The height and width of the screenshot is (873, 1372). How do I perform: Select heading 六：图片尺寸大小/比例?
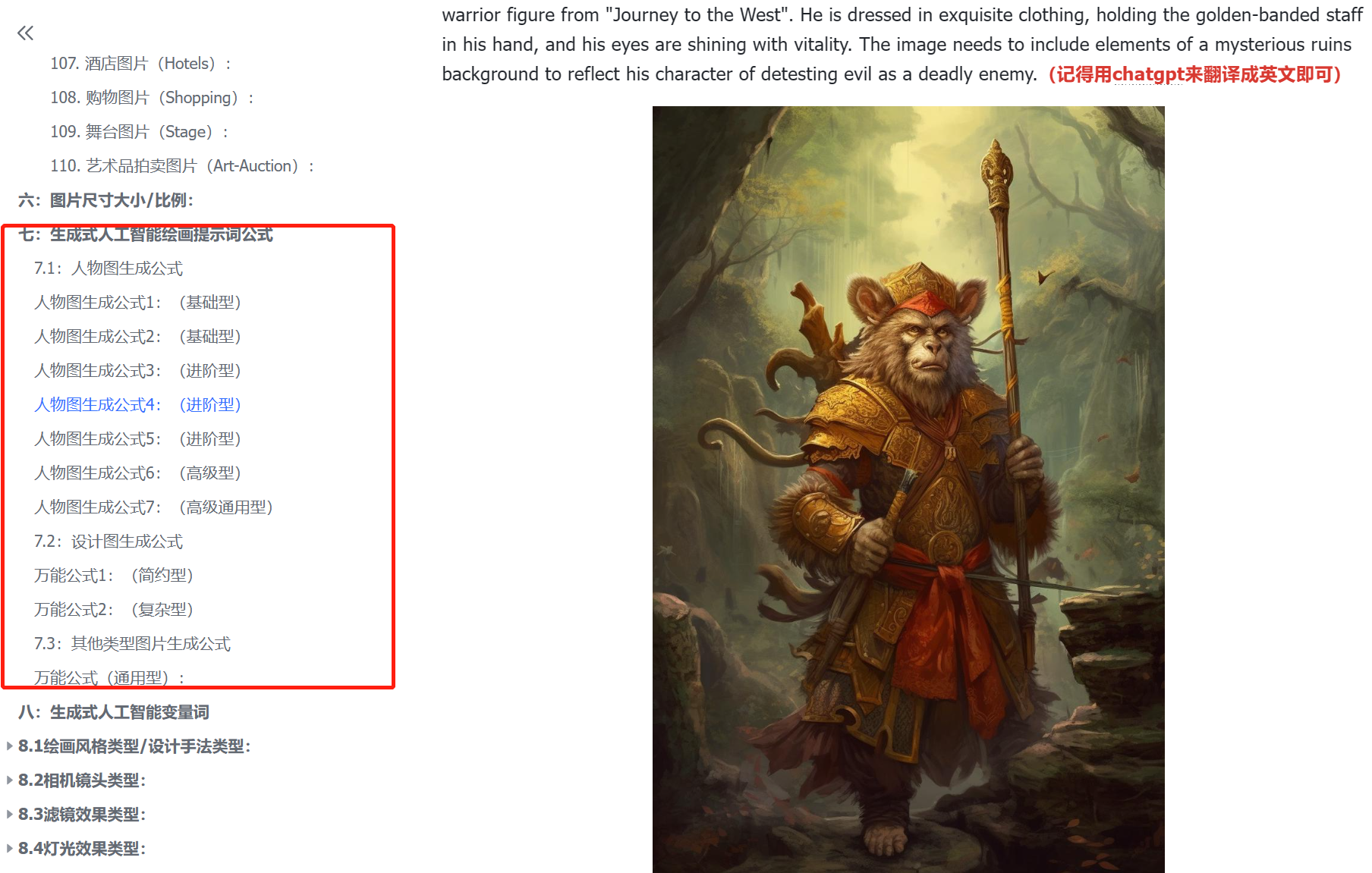pyautogui.click(x=105, y=200)
